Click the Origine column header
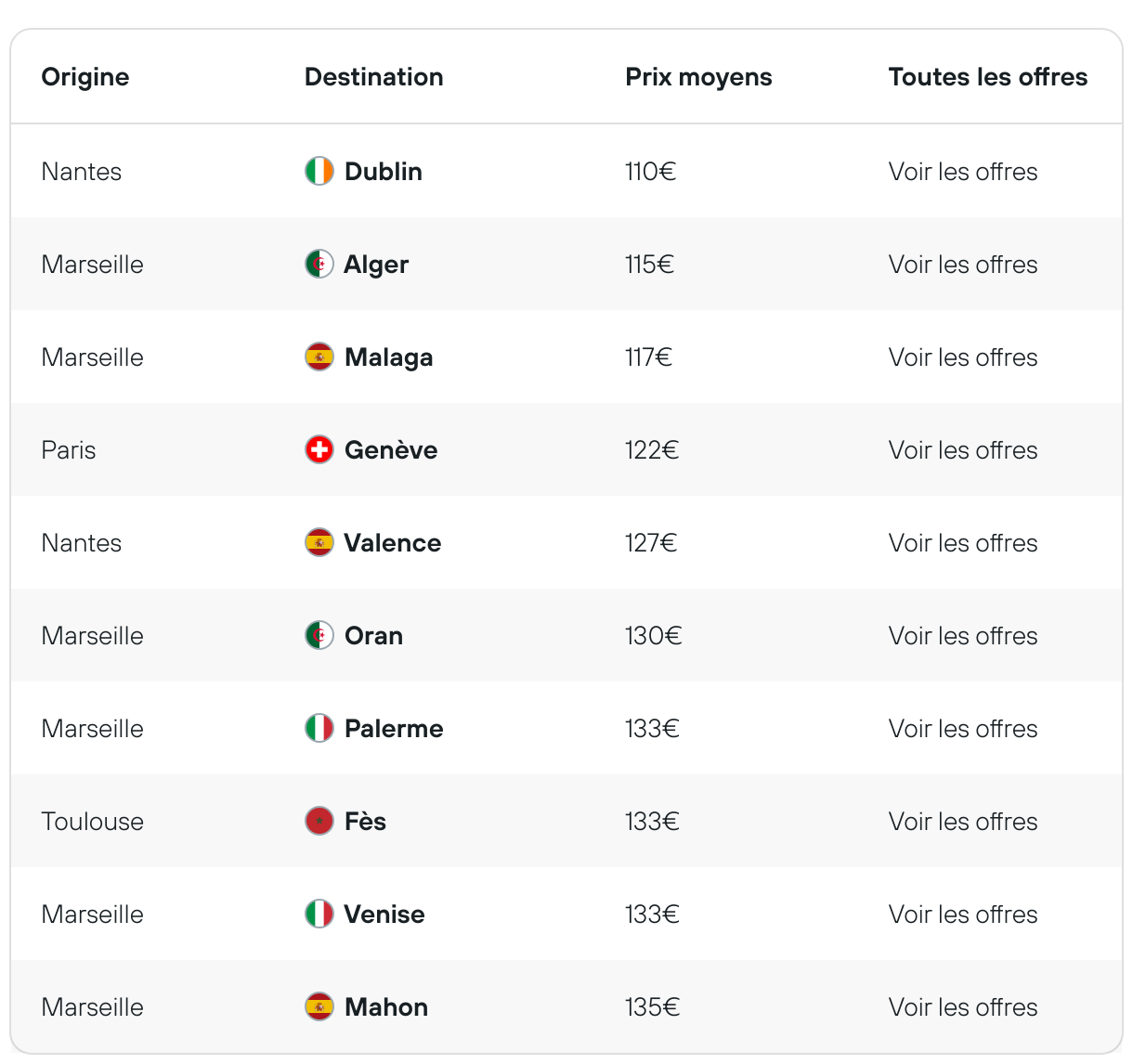This screenshot has height=1064, width=1133. (x=85, y=77)
